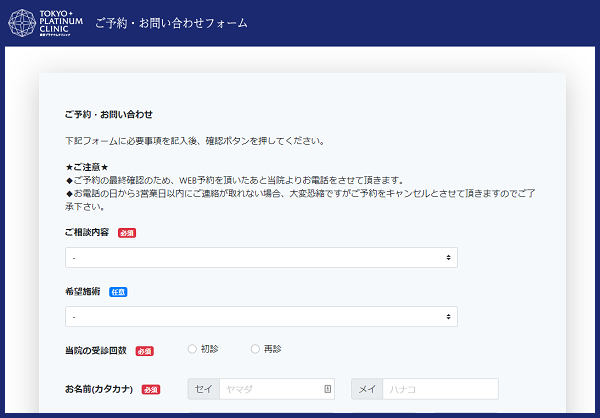This screenshot has height=418, width=600.
Task: Click the arrow of ご相談内容 select box
Action: pos(448,257)
